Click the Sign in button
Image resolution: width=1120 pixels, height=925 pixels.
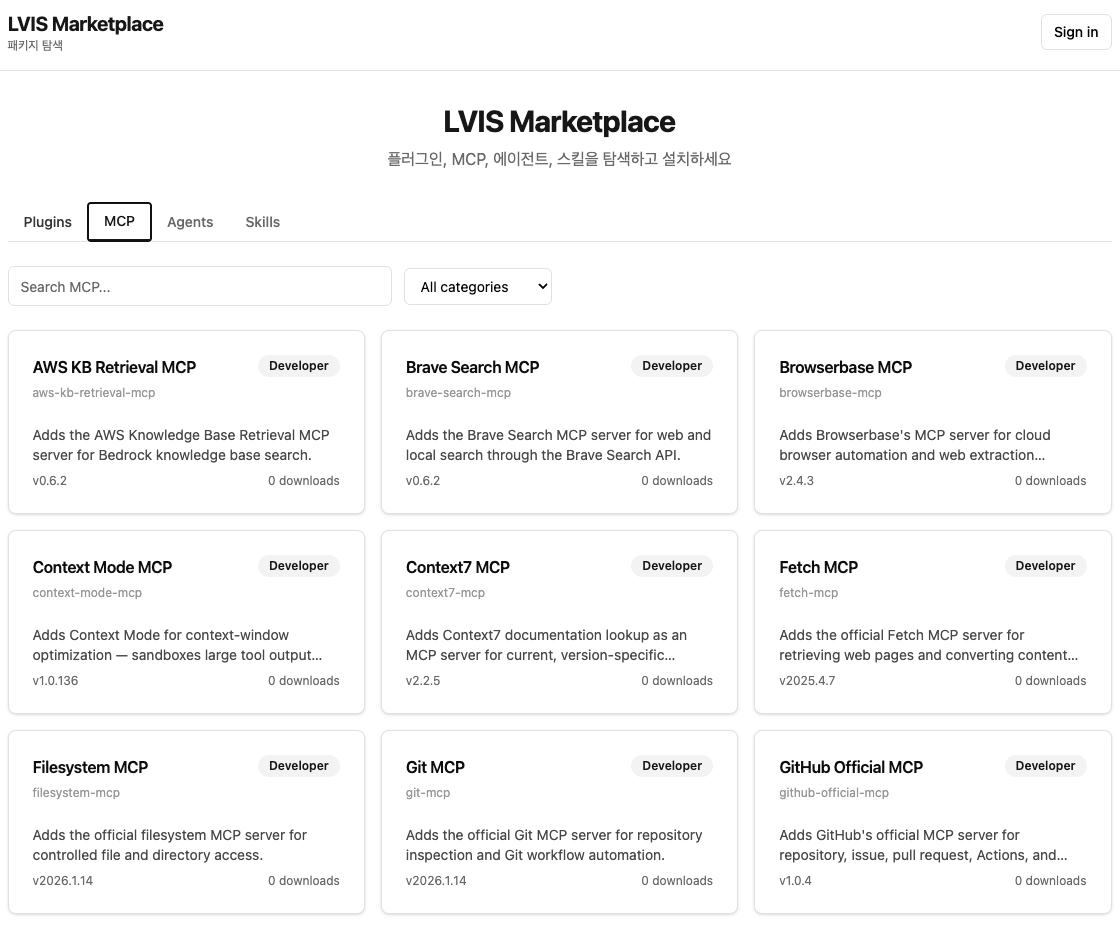point(1076,32)
